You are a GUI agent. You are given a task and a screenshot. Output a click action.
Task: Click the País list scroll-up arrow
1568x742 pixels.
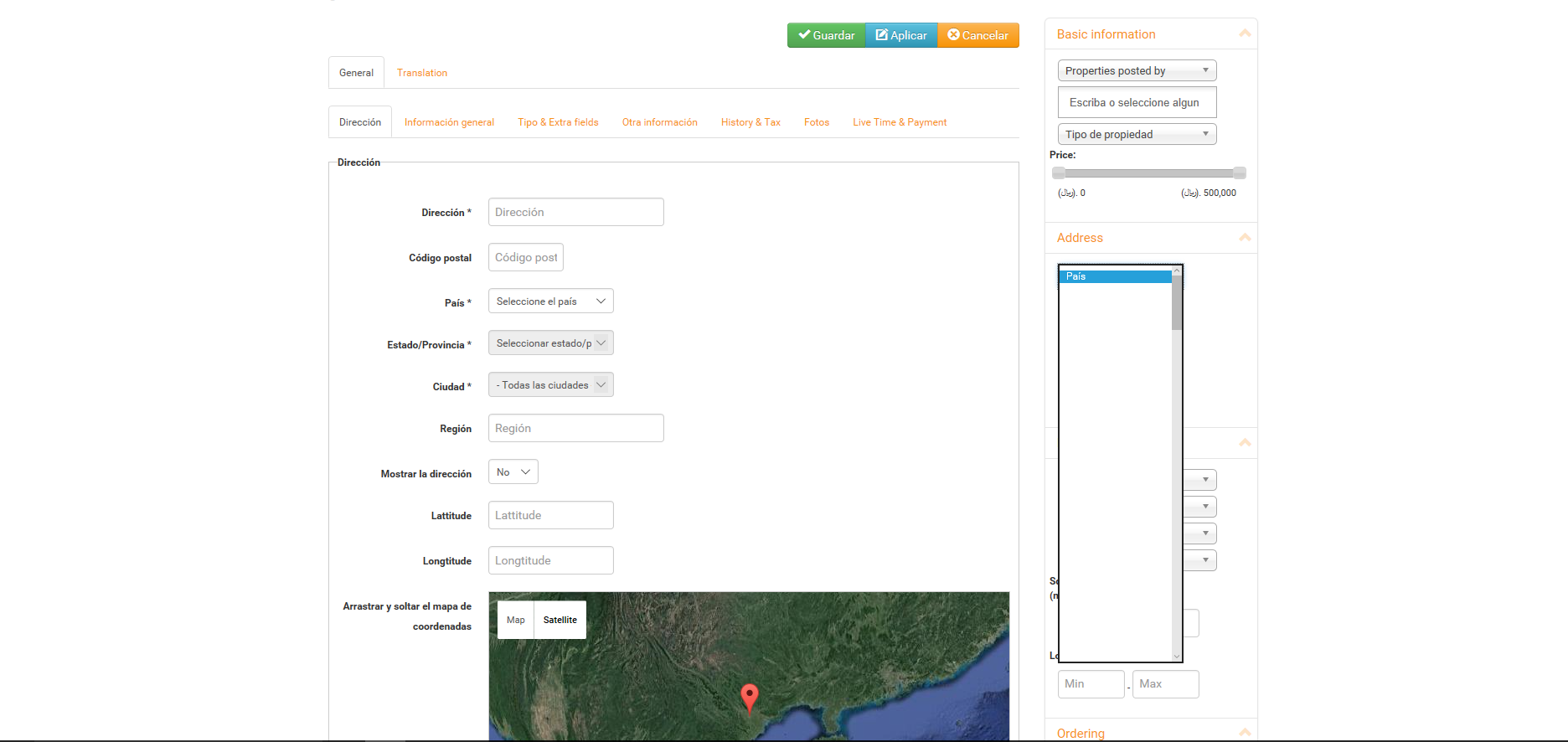(1177, 271)
